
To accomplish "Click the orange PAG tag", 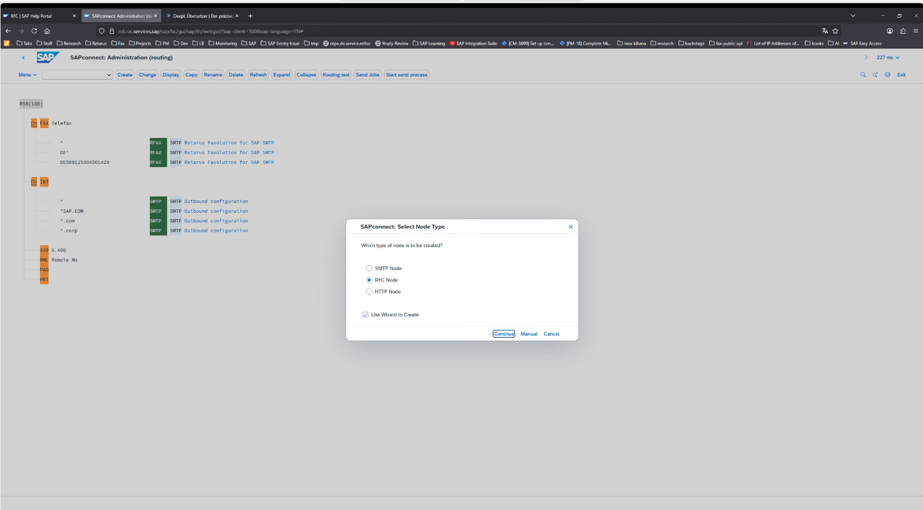I will point(44,270).
